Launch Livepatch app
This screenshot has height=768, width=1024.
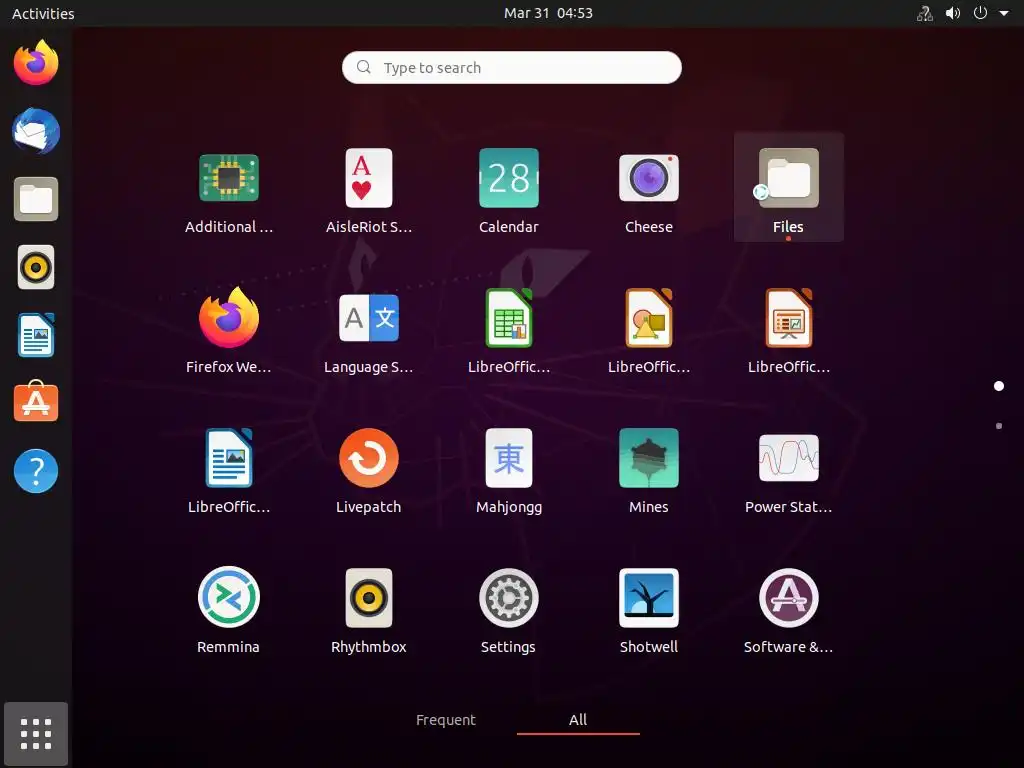pyautogui.click(x=368, y=457)
